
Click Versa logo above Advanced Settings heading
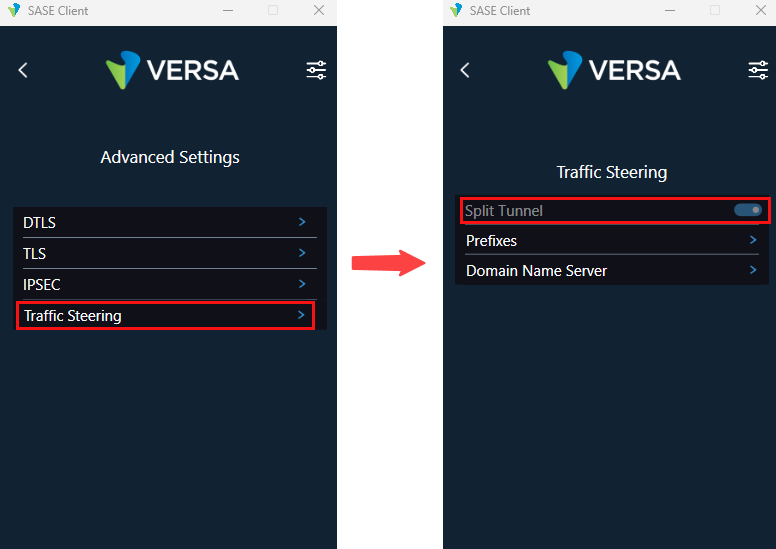tap(172, 70)
